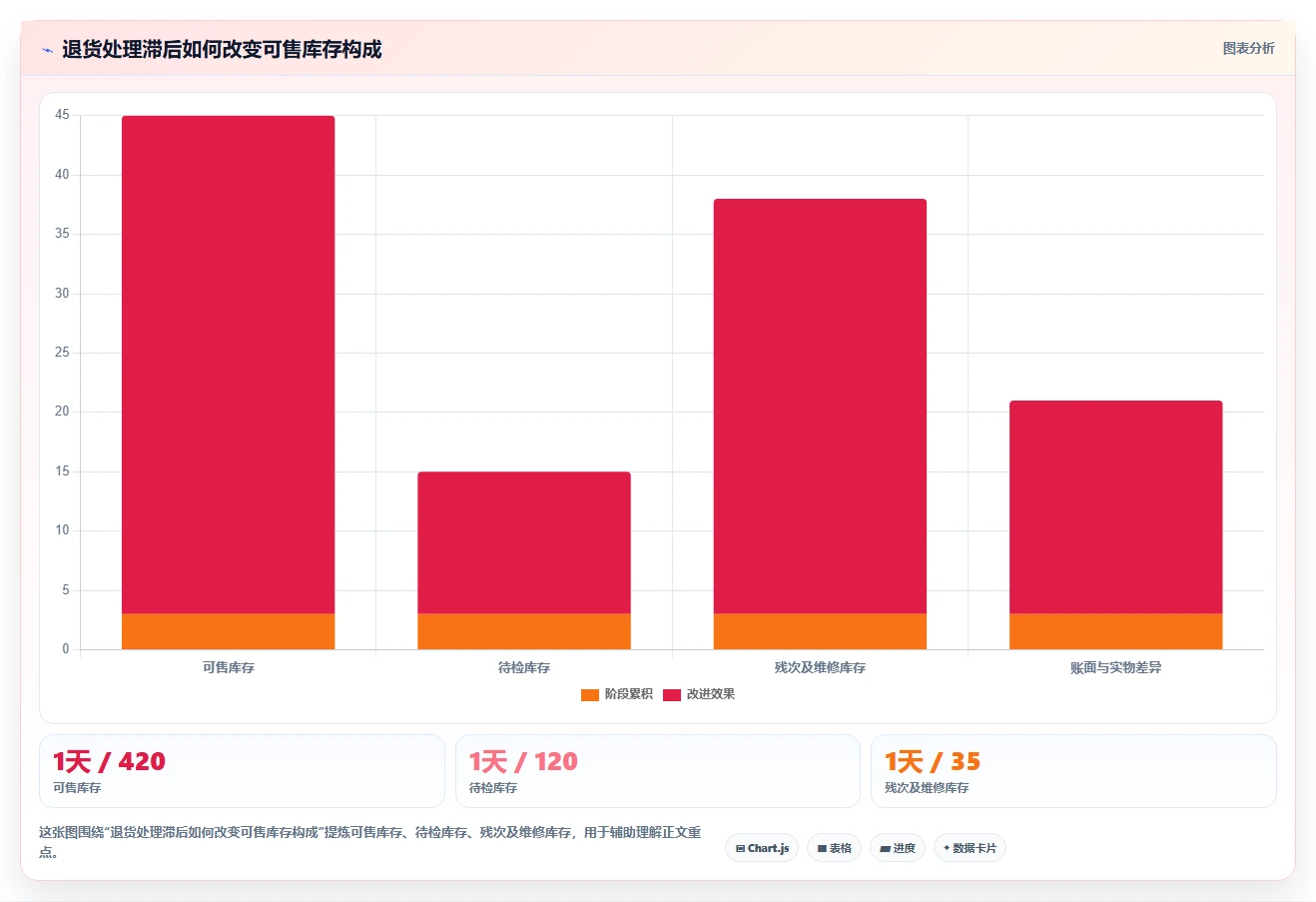1316x902 pixels.
Task: Click the 改进效果 legend label text
Action: coord(710,694)
